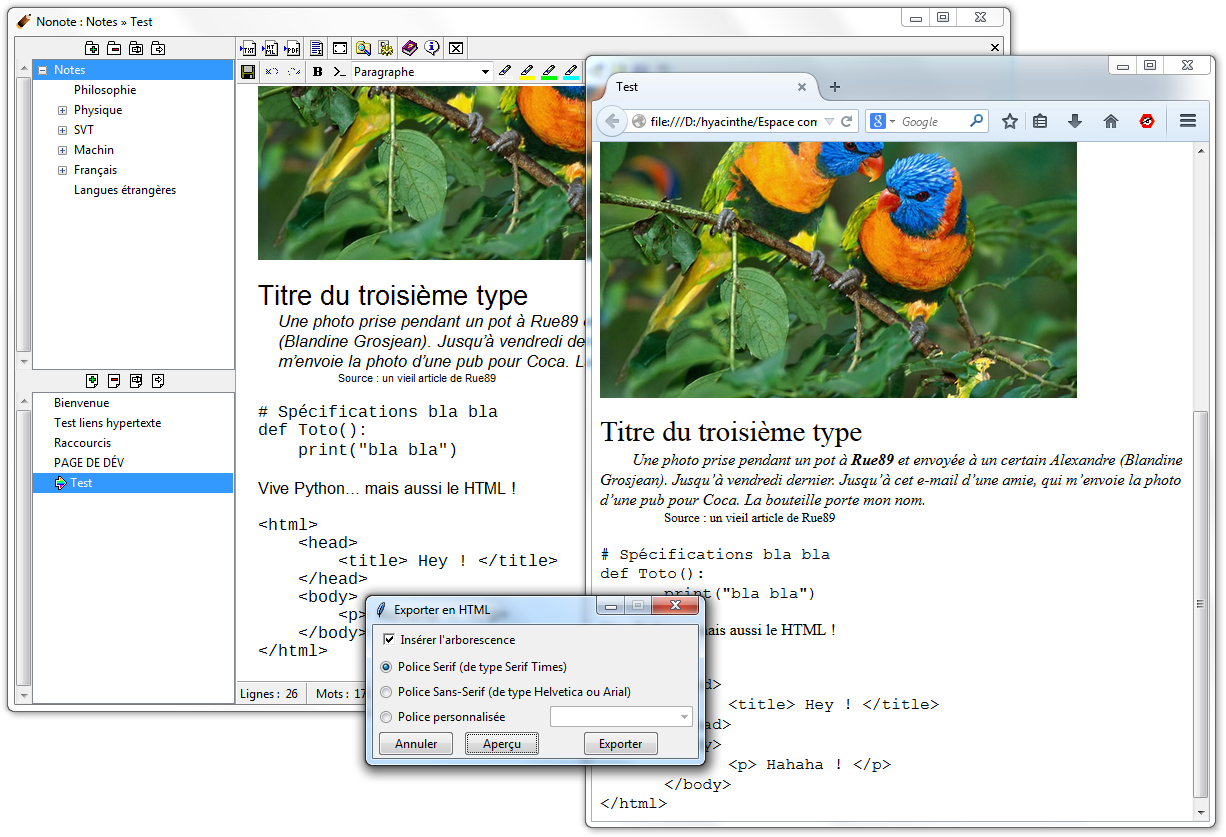Open the custom font combo box
The image size is (1226, 837).
621,717
